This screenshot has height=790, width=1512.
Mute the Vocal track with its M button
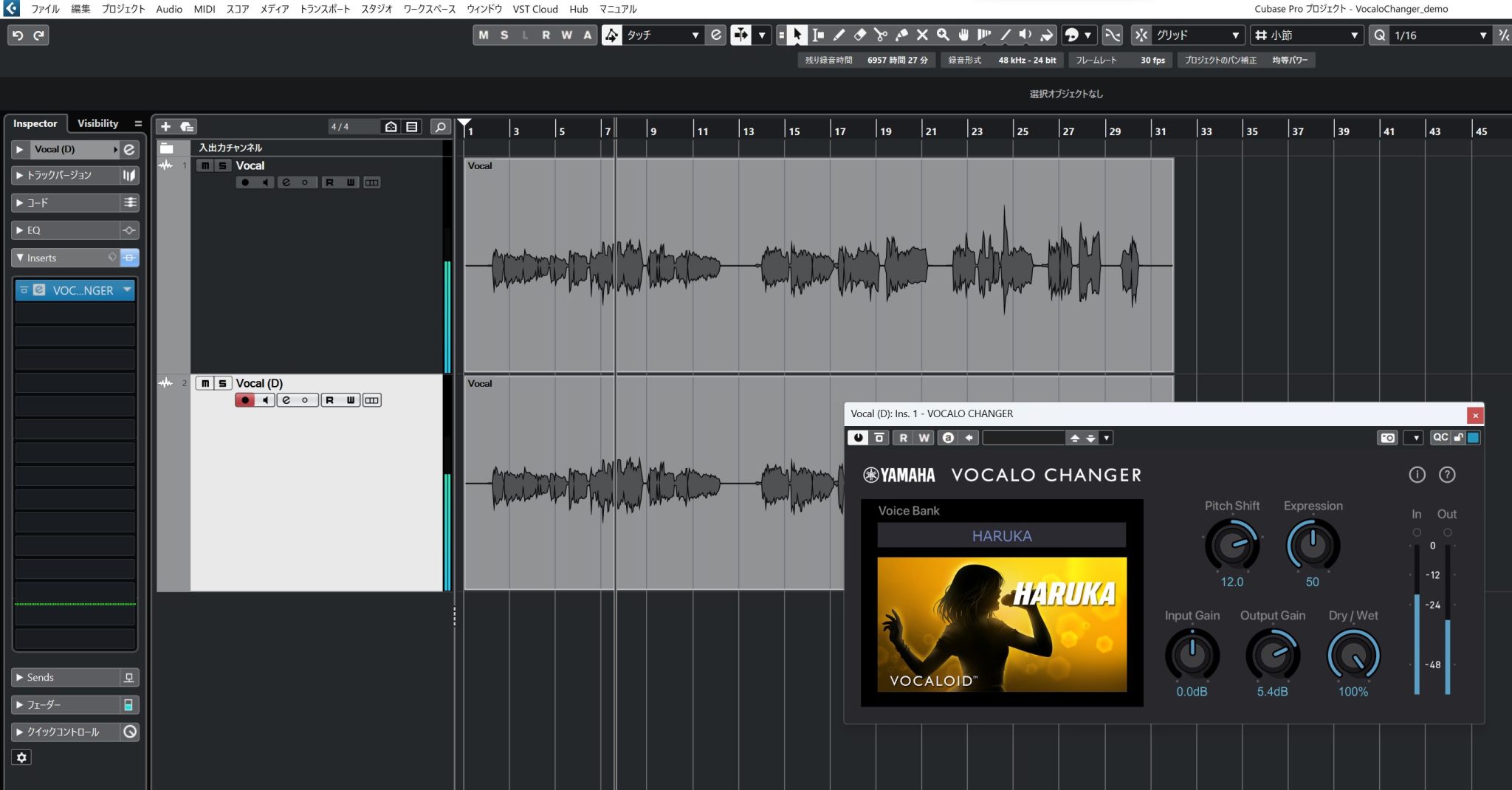coord(205,165)
